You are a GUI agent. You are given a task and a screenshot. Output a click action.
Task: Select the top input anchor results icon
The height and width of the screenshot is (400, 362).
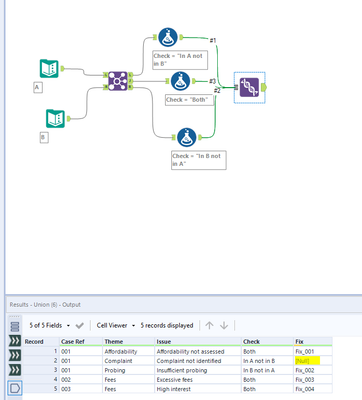pos(15,341)
